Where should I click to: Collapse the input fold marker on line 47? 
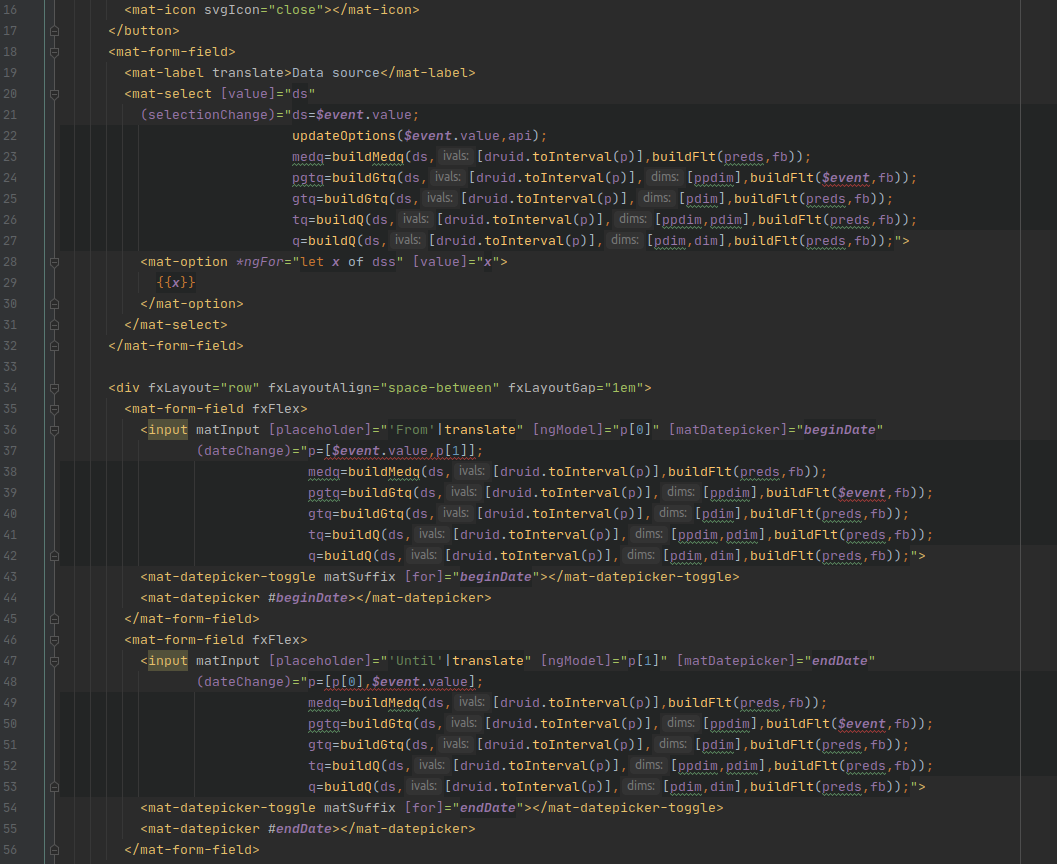(55, 661)
